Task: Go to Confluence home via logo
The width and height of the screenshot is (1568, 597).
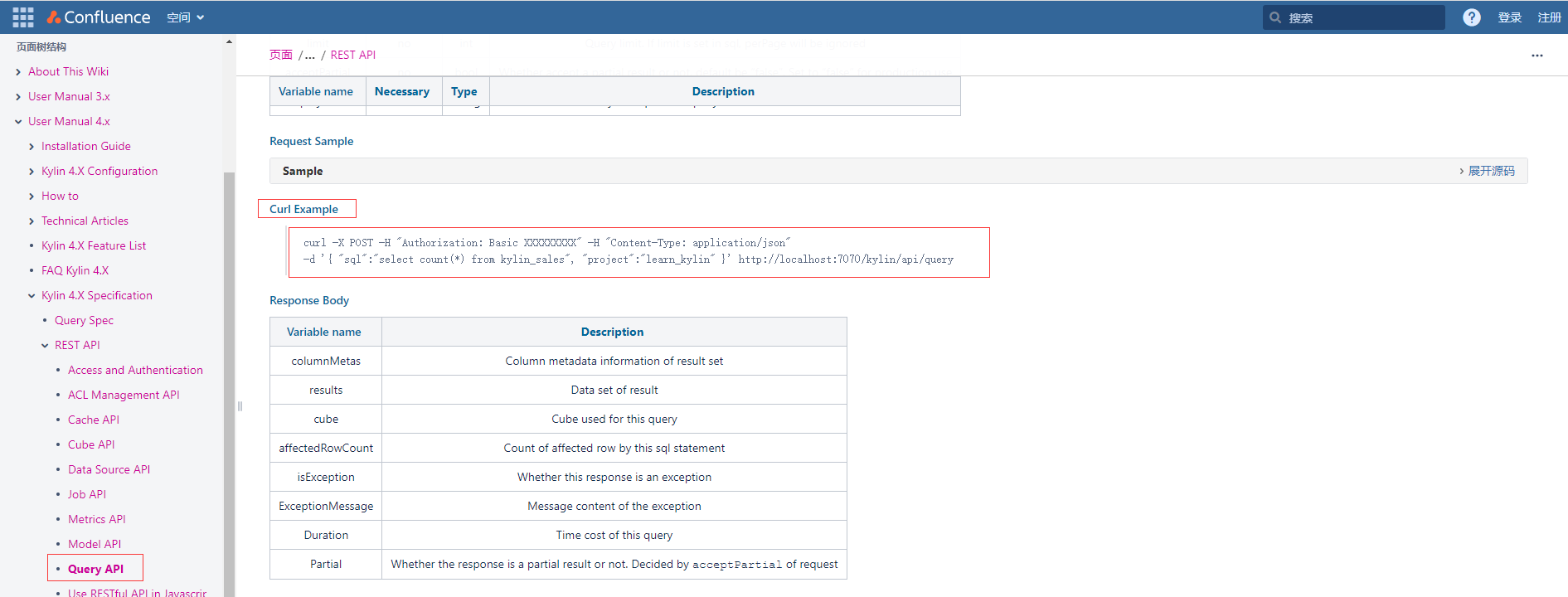Action: pos(99,17)
